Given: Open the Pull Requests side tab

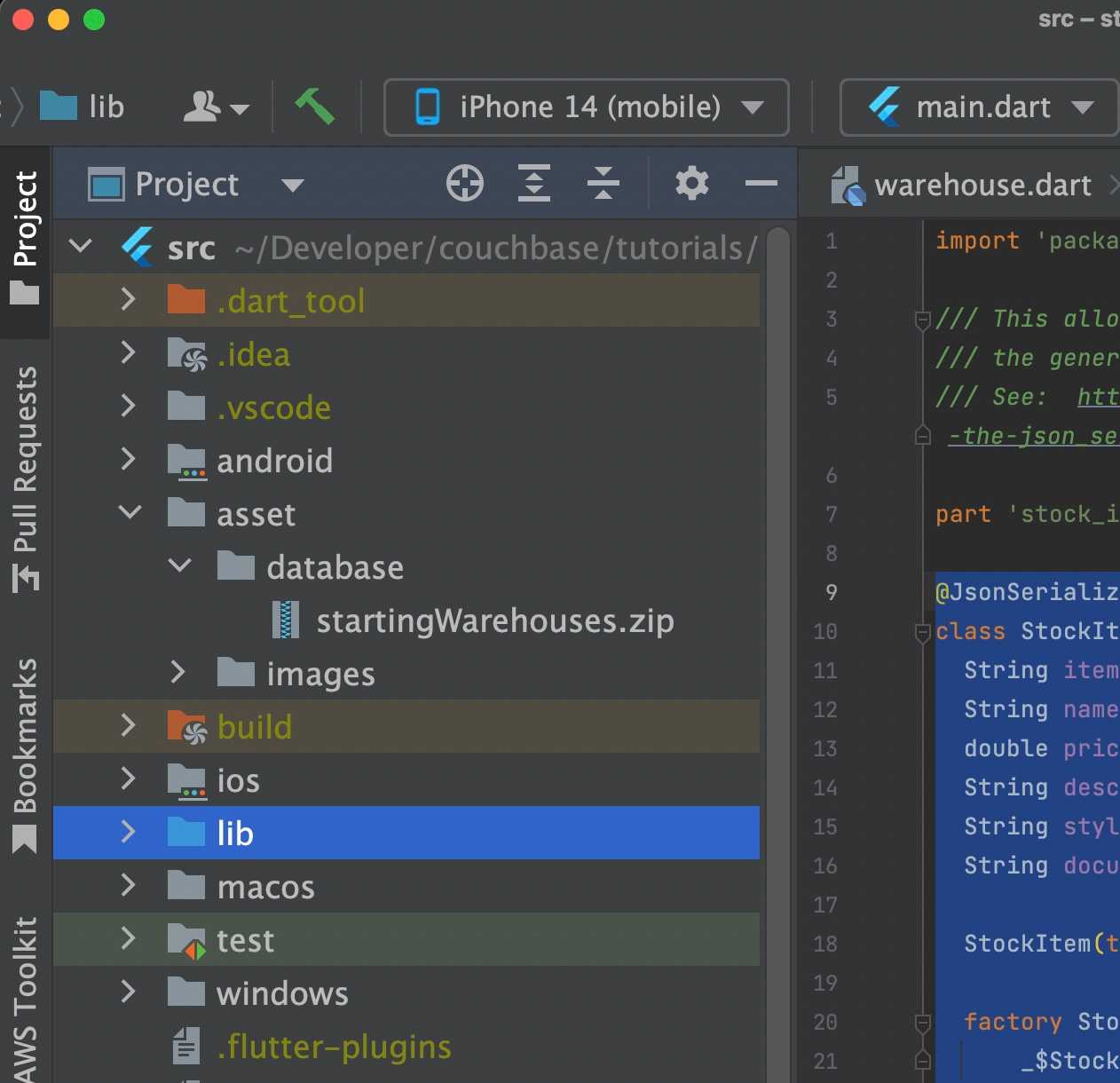Looking at the screenshot, I should coord(26,479).
